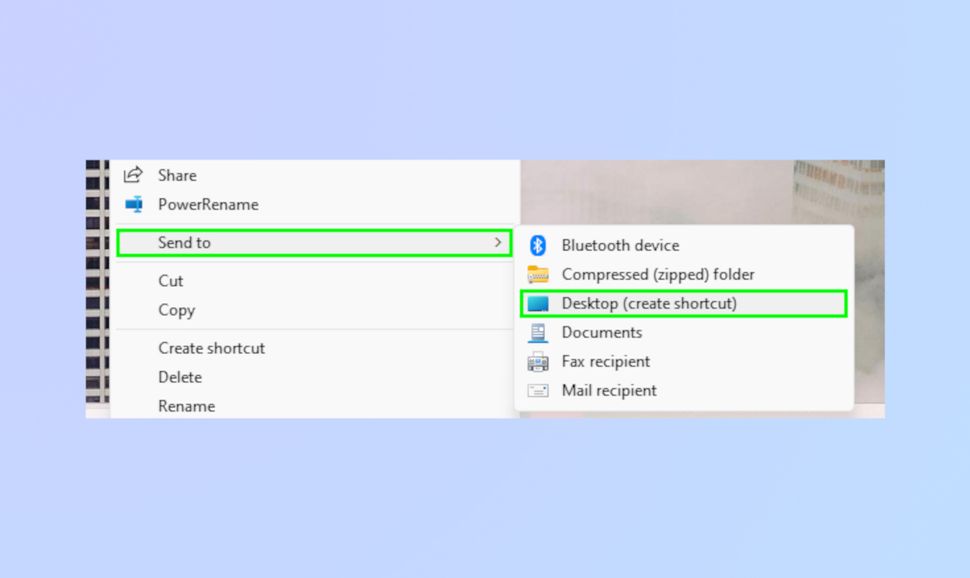Send file to a Bluetooth device

(619, 245)
